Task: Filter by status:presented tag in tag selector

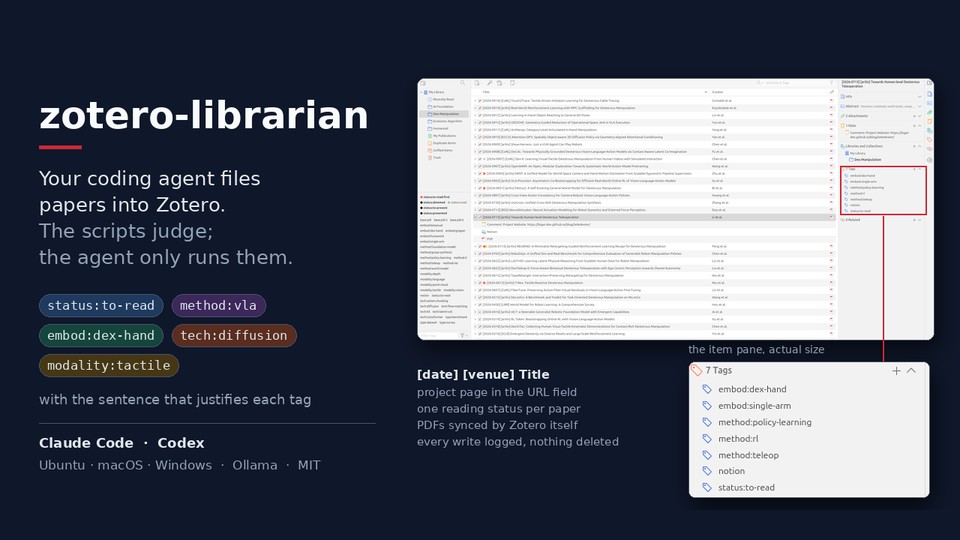Action: coord(433,213)
